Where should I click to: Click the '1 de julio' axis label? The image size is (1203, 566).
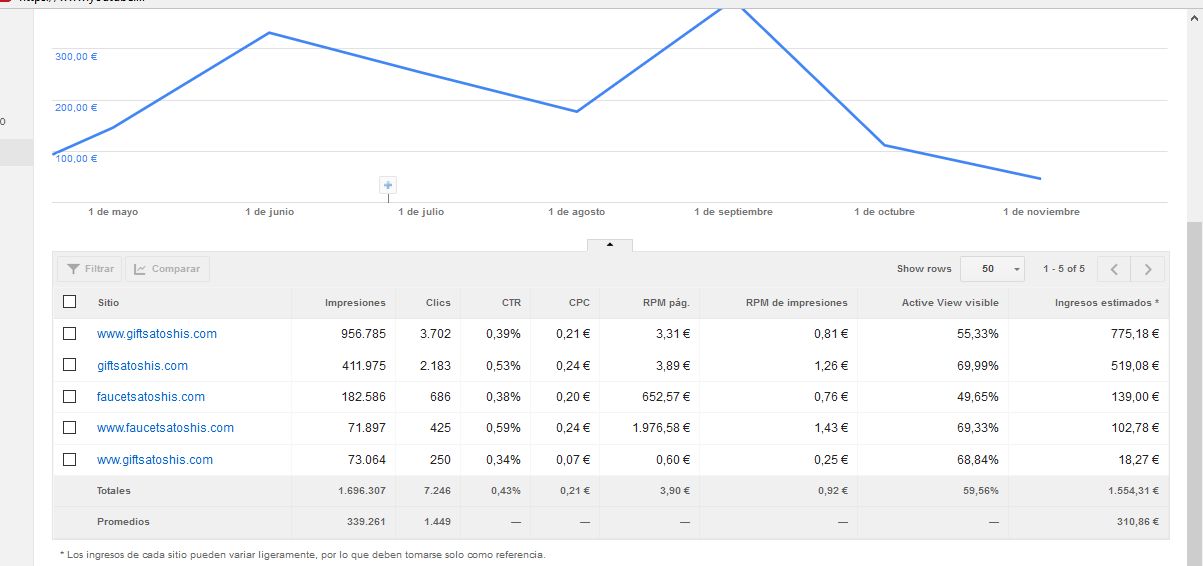point(421,212)
